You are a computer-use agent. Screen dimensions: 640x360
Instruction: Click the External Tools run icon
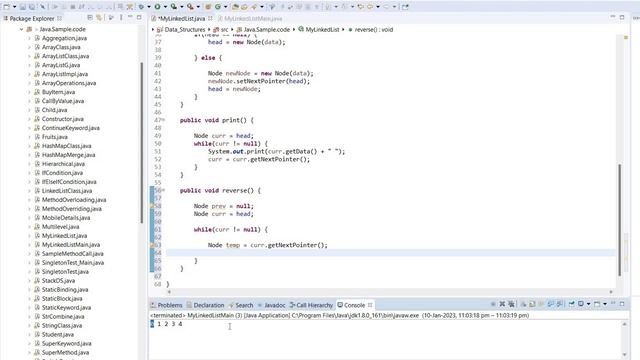pyautogui.click(x=190, y=7)
